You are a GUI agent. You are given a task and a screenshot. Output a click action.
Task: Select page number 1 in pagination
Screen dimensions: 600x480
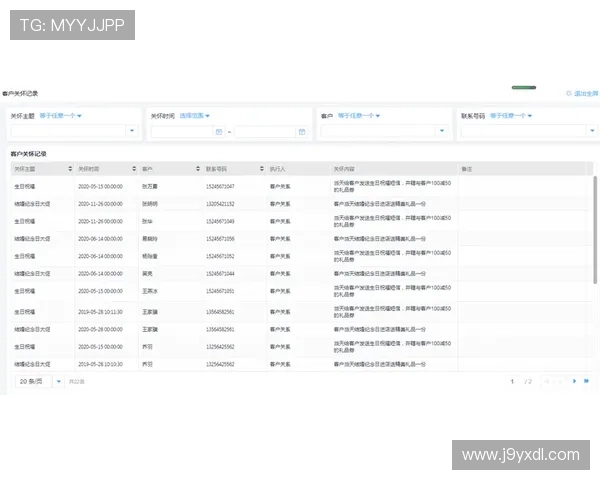513,381
